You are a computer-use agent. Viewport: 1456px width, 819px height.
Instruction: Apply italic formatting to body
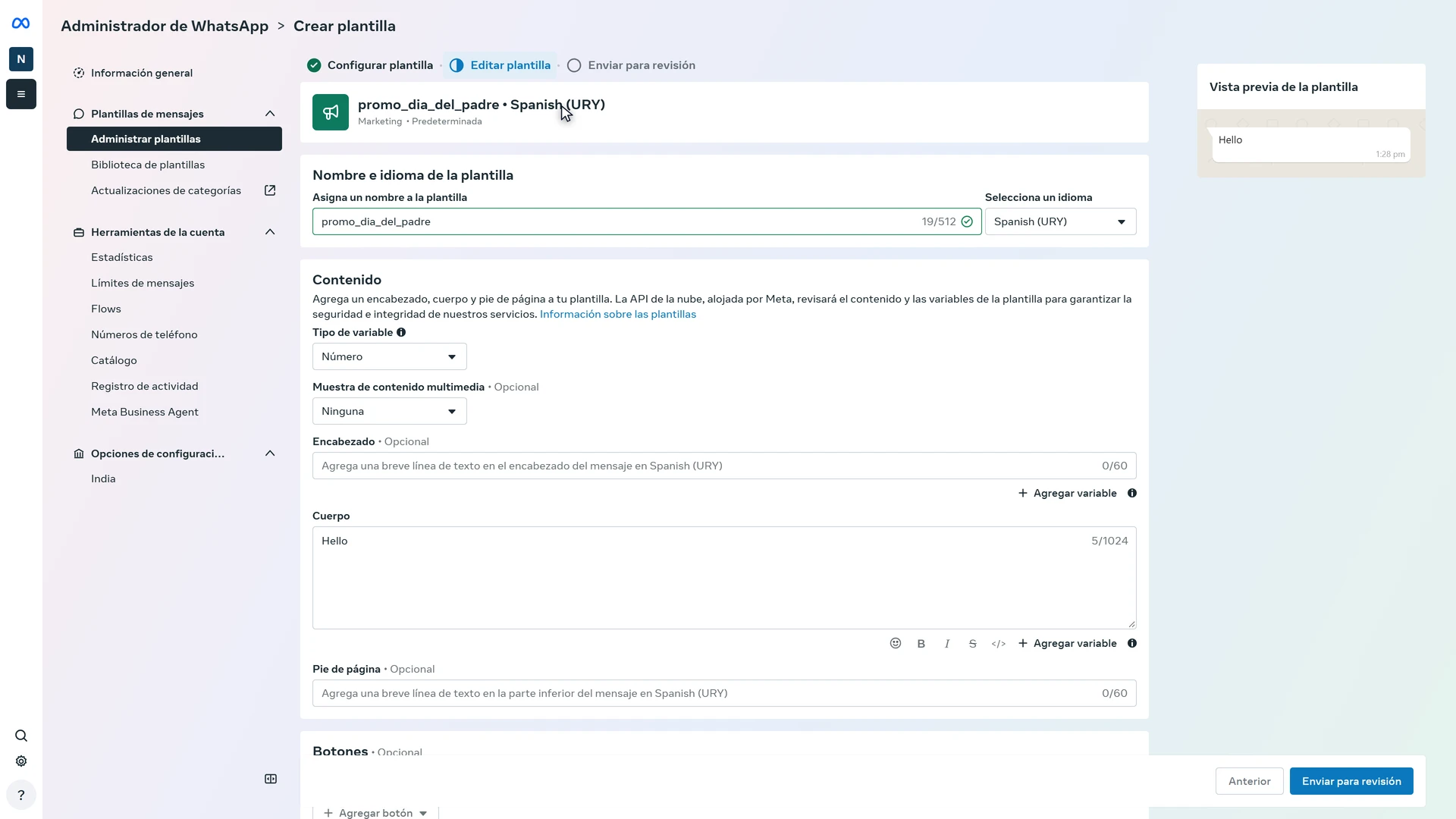947,643
